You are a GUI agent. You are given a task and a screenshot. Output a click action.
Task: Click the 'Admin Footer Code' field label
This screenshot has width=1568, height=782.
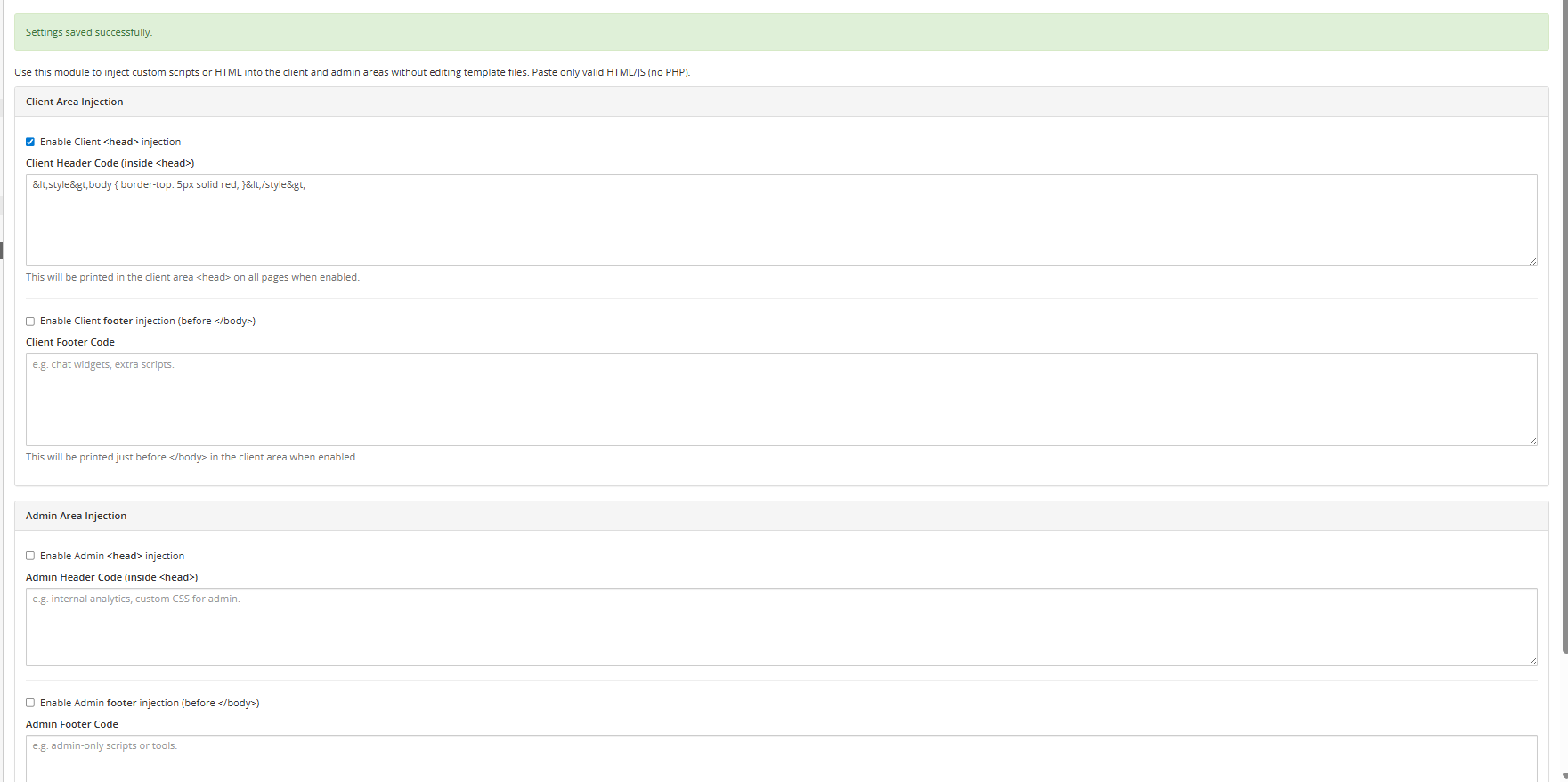72,724
